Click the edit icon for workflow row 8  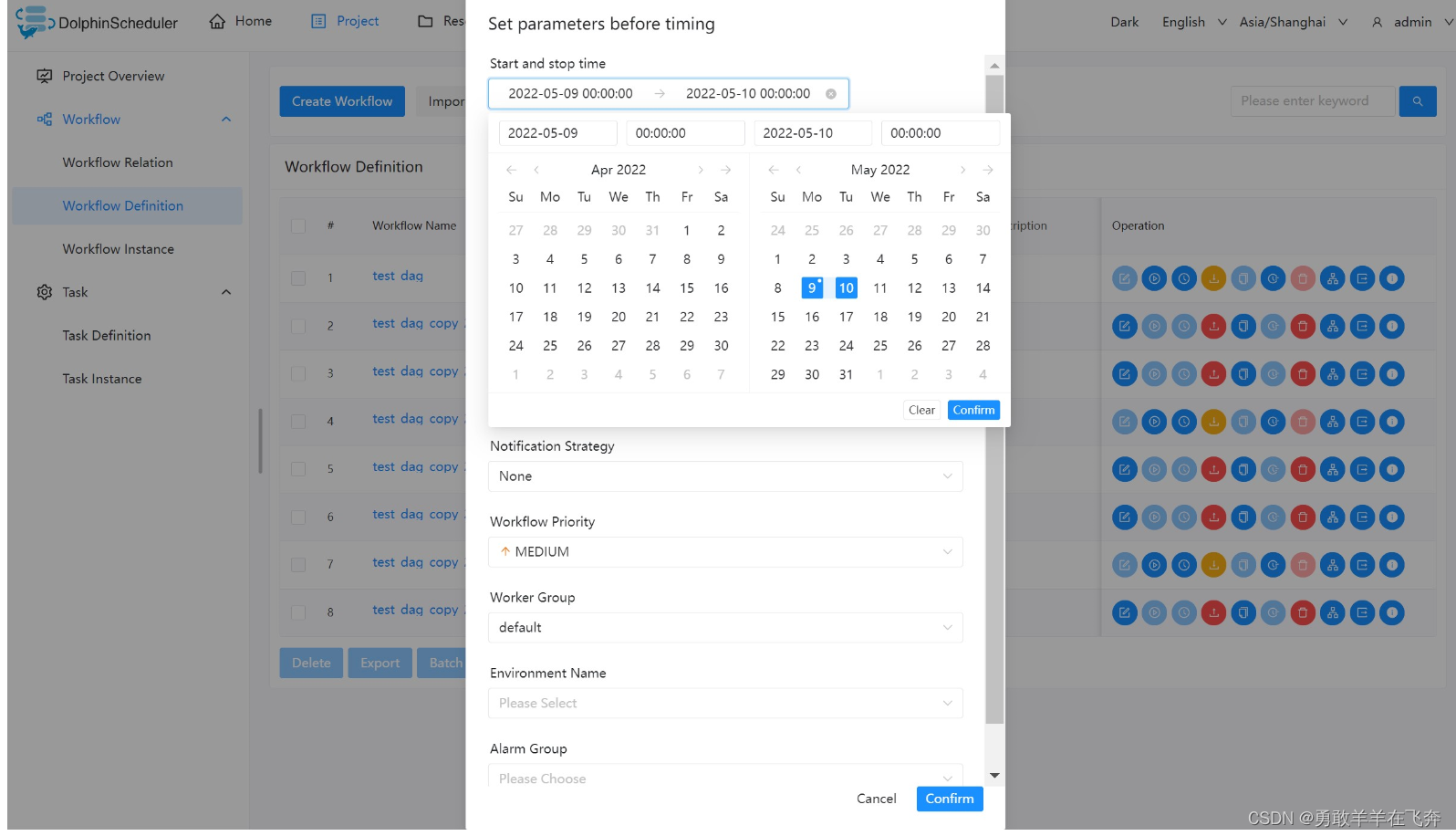click(1125, 612)
